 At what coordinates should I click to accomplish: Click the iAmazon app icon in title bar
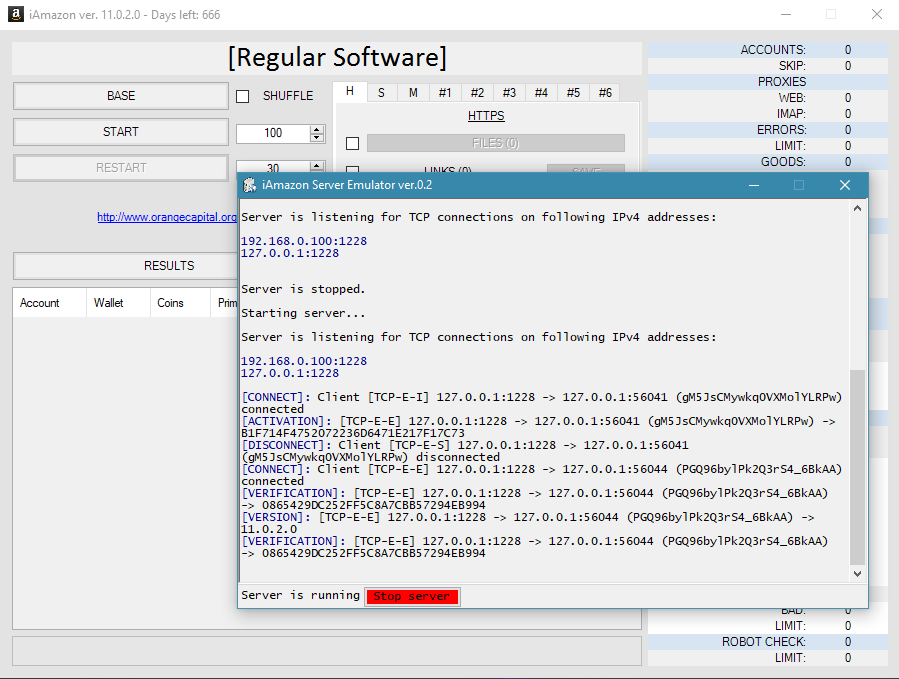click(15, 14)
